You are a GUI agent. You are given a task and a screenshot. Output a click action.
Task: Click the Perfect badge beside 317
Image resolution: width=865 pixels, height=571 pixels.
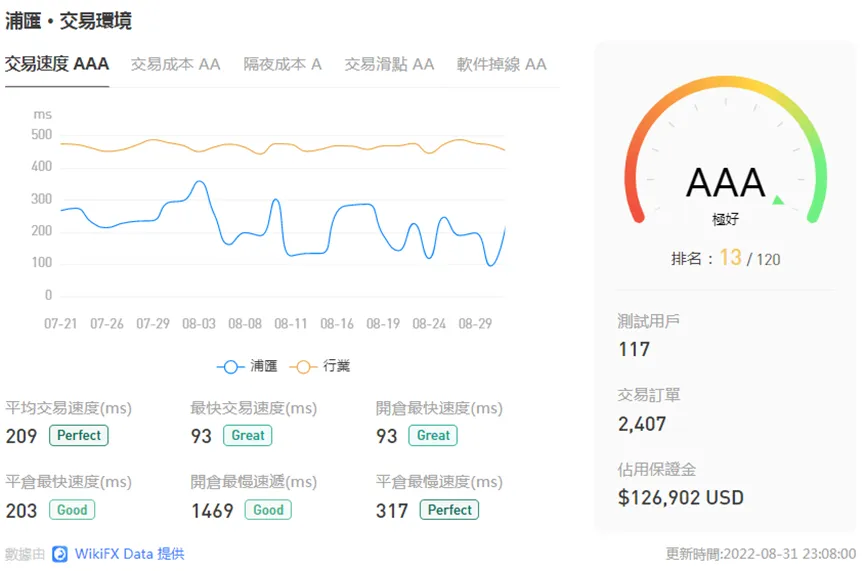coord(449,510)
